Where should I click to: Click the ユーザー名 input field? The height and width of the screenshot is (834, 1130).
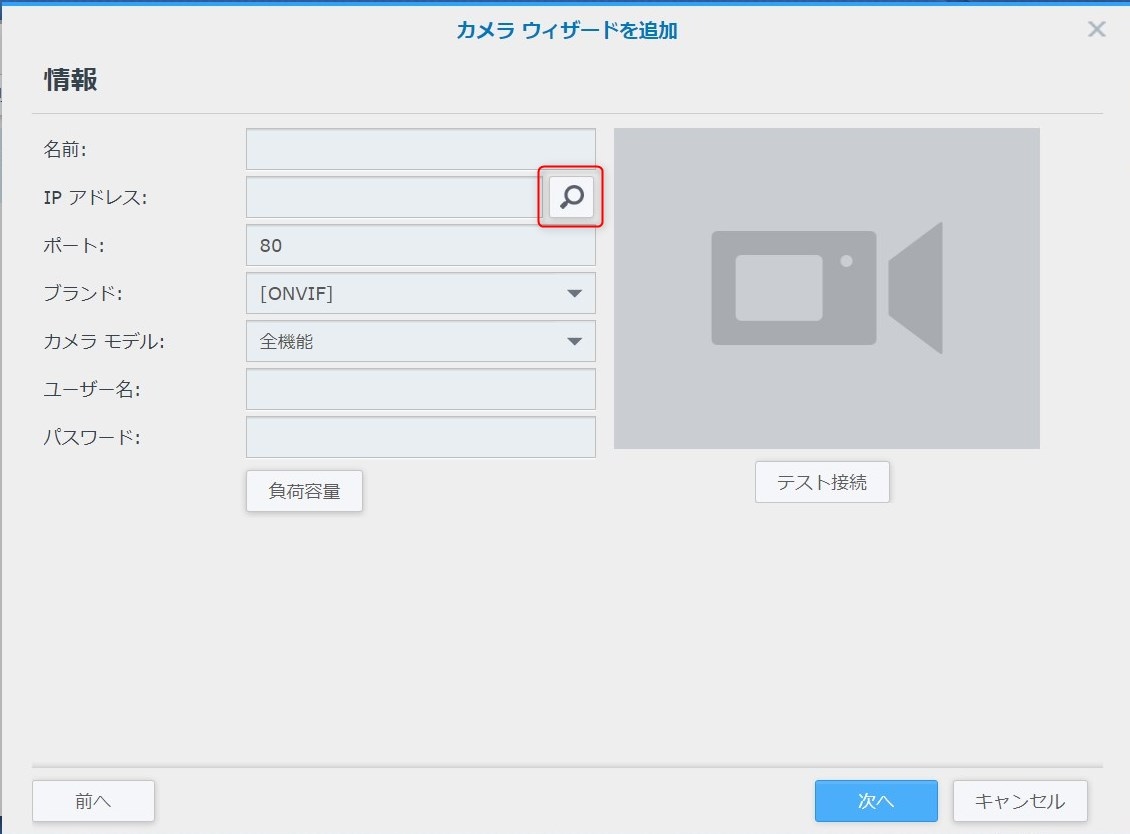[420, 389]
